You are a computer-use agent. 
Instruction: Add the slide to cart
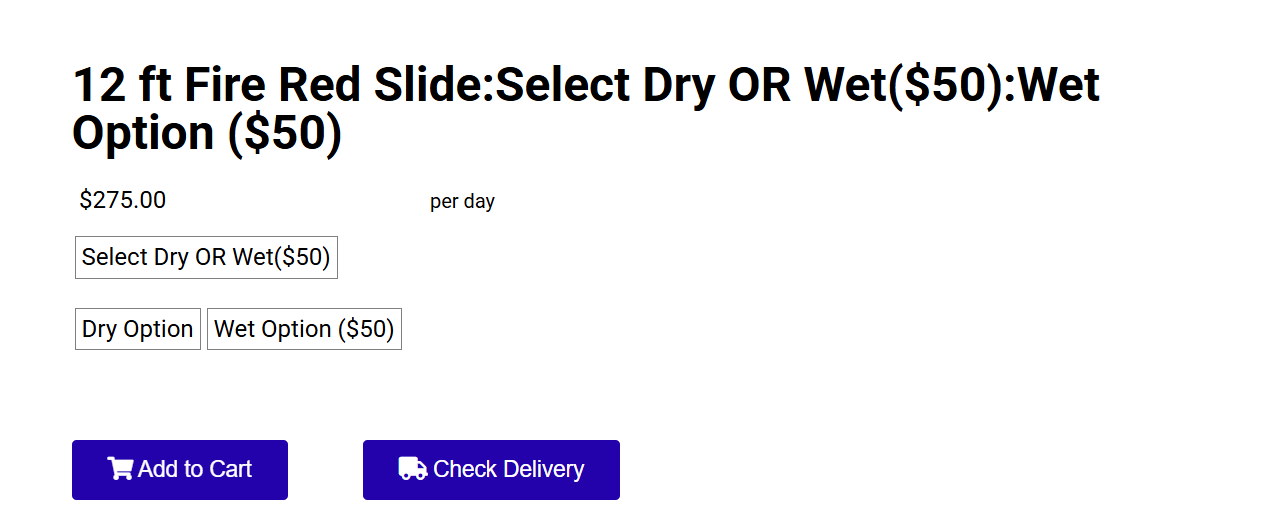pyautogui.click(x=180, y=470)
